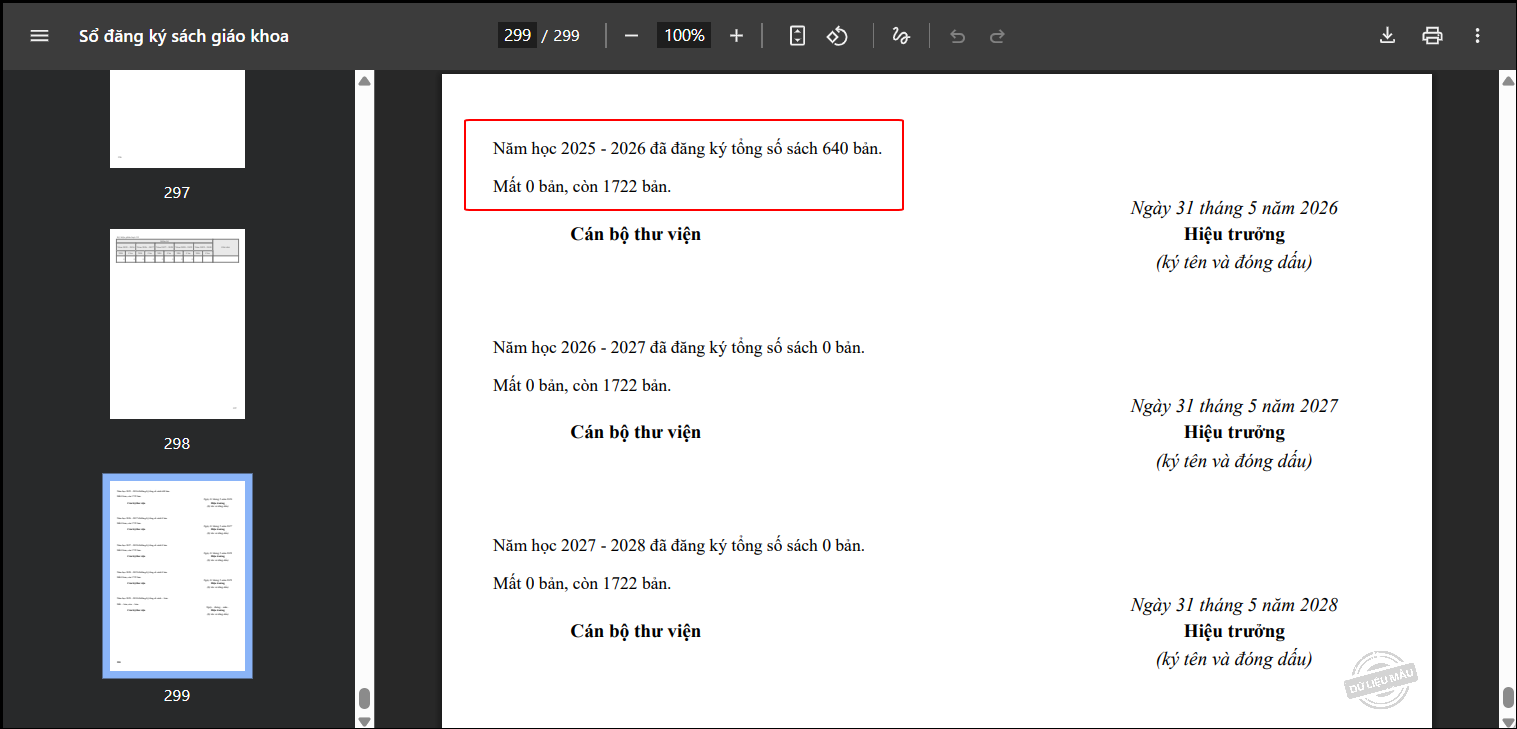Select the highlighted page 299 thumbnail
This screenshot has height=729, width=1517.
click(177, 576)
